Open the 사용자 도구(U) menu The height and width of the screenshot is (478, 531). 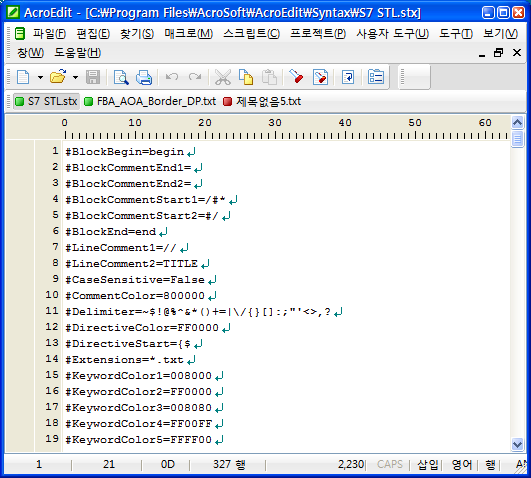click(392, 34)
